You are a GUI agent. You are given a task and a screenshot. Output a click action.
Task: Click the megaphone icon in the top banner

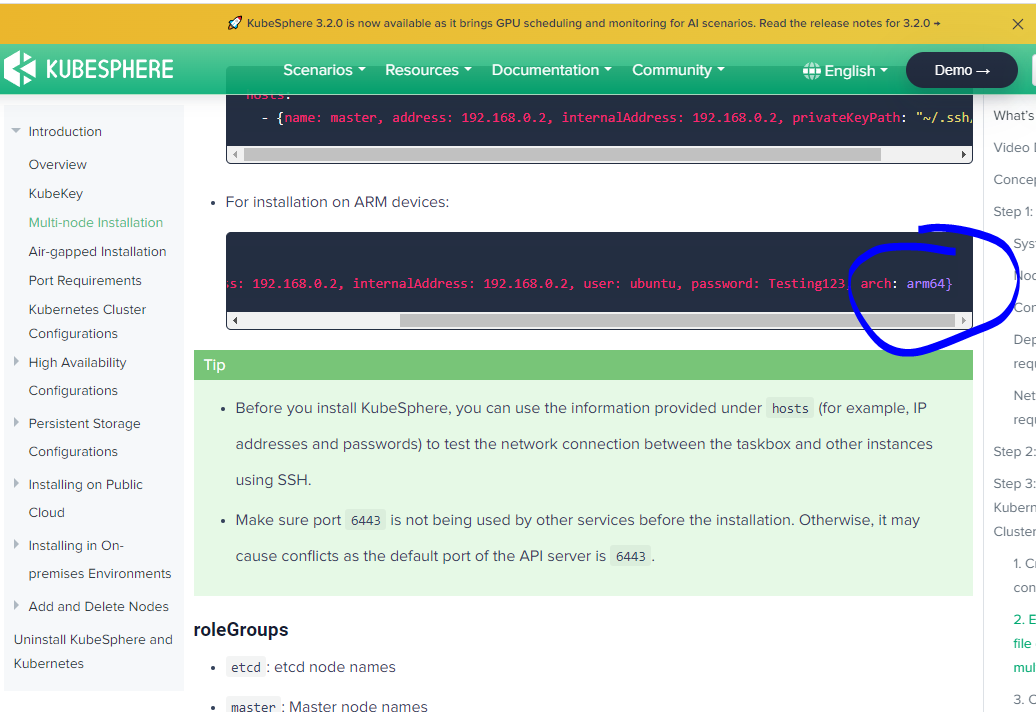tap(235, 22)
